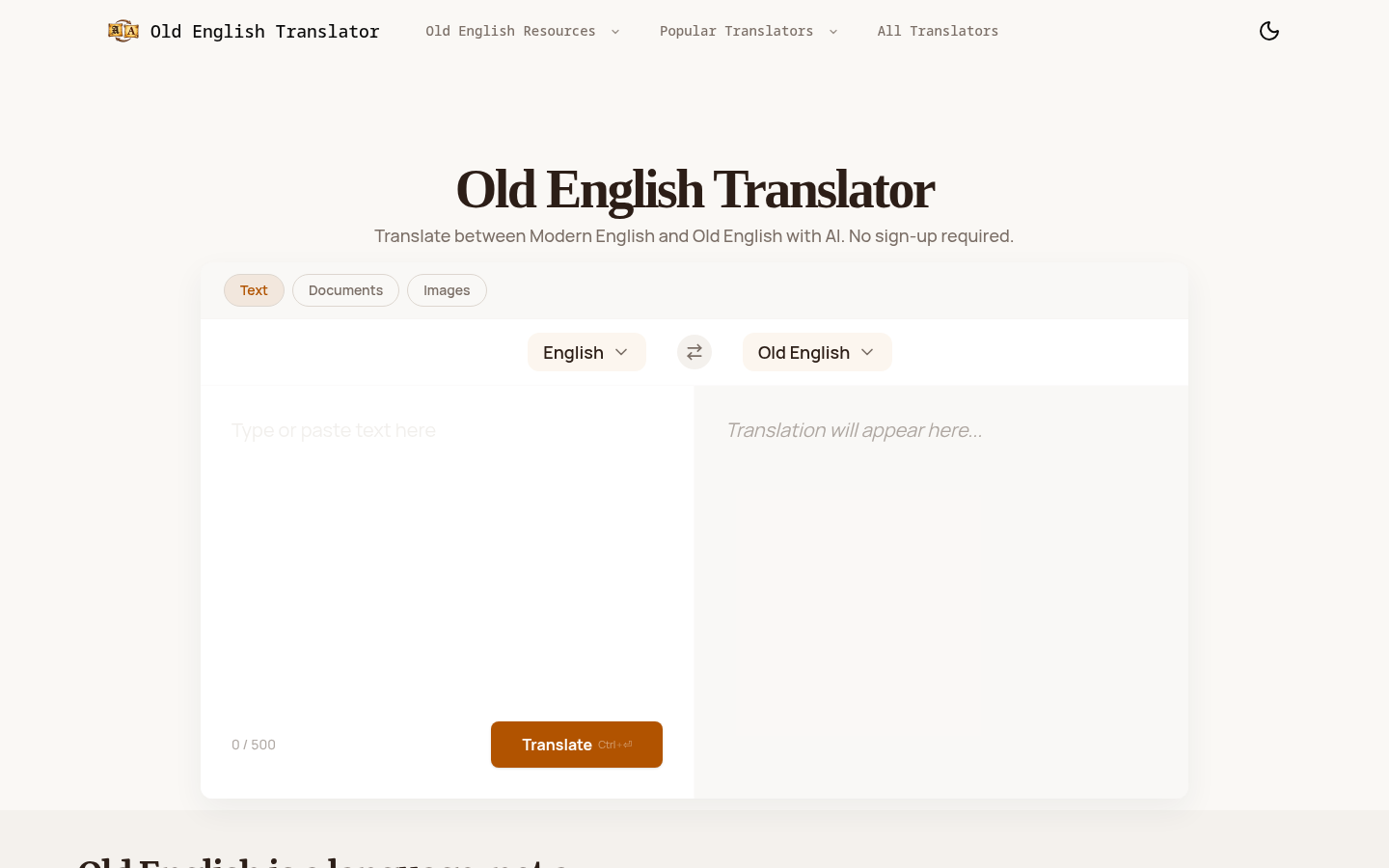Click the '0 / 500' character counter
Image resolution: width=1389 pixels, height=868 pixels.
pyautogui.click(x=254, y=745)
